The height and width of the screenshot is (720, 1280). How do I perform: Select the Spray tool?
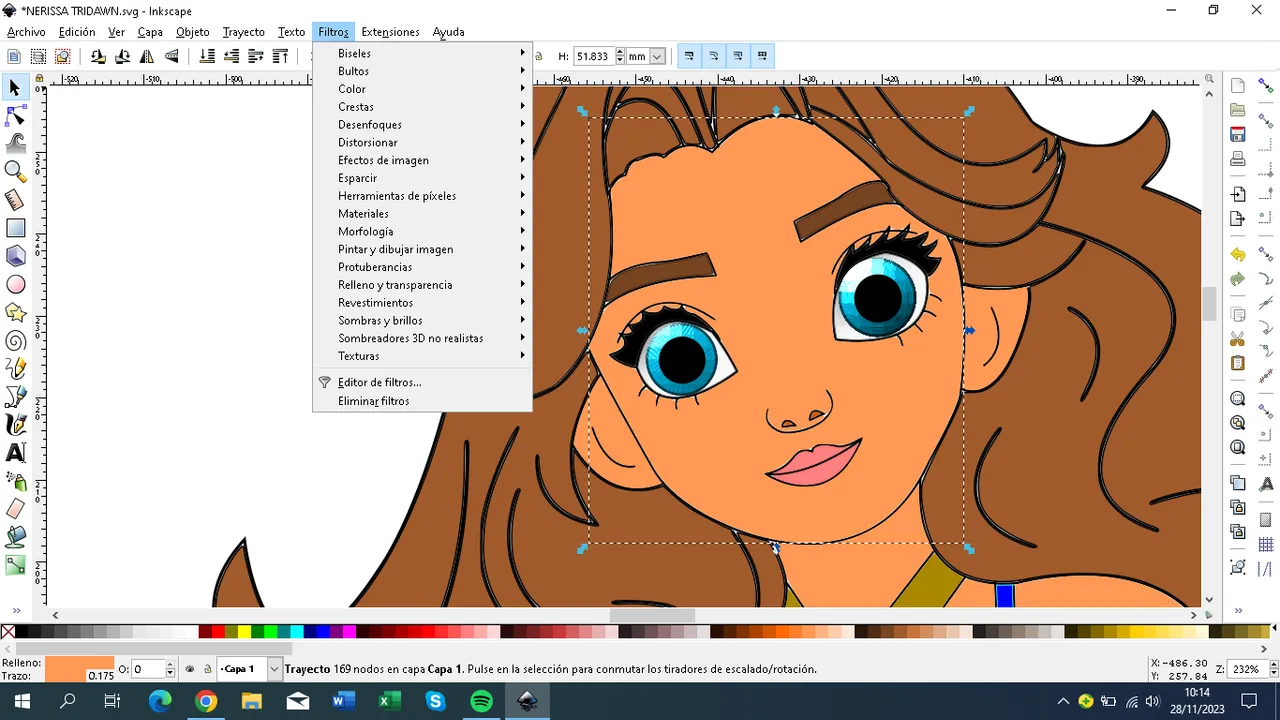tap(15, 481)
